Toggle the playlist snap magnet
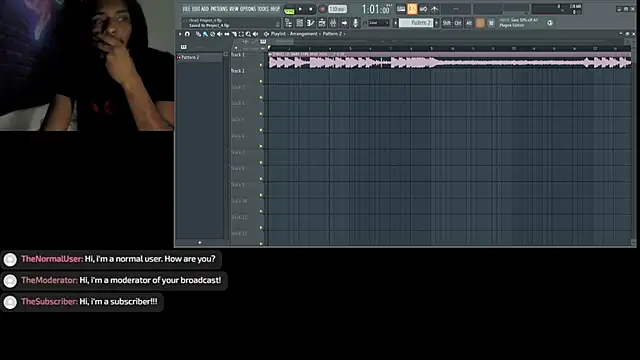 tap(187, 34)
